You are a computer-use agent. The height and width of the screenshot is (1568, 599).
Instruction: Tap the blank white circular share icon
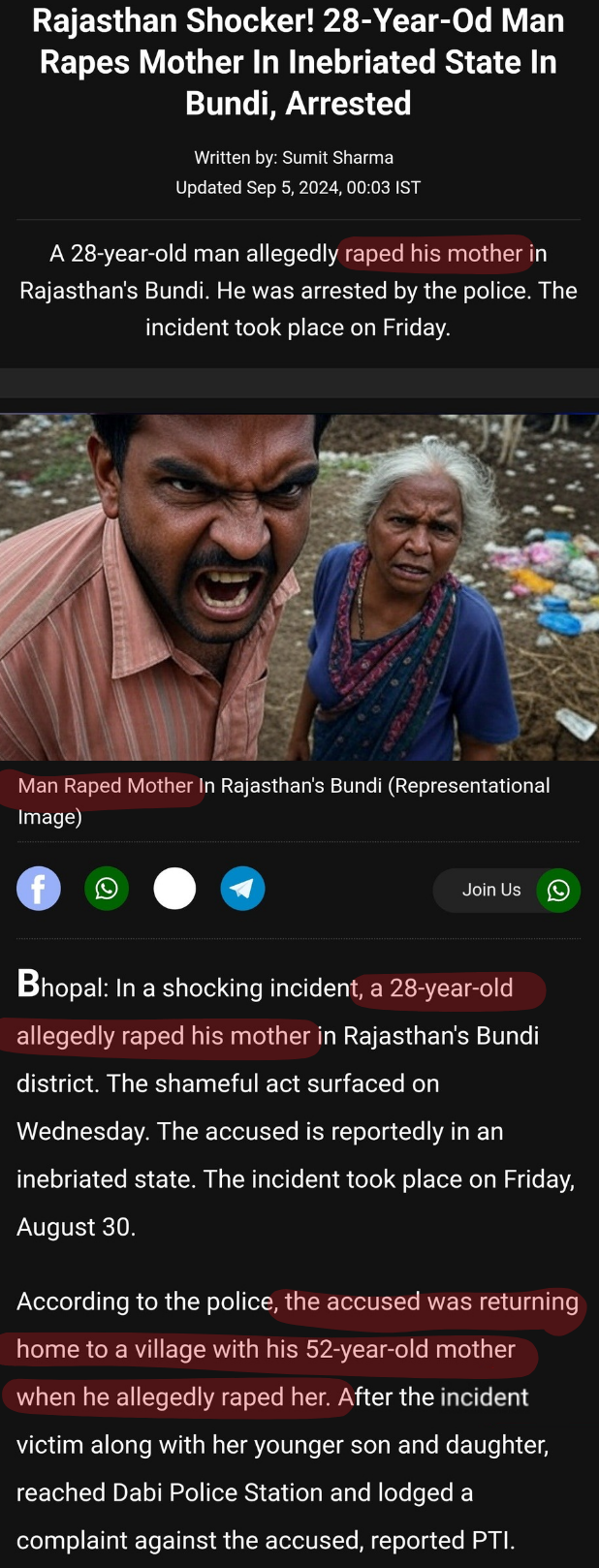click(x=174, y=889)
